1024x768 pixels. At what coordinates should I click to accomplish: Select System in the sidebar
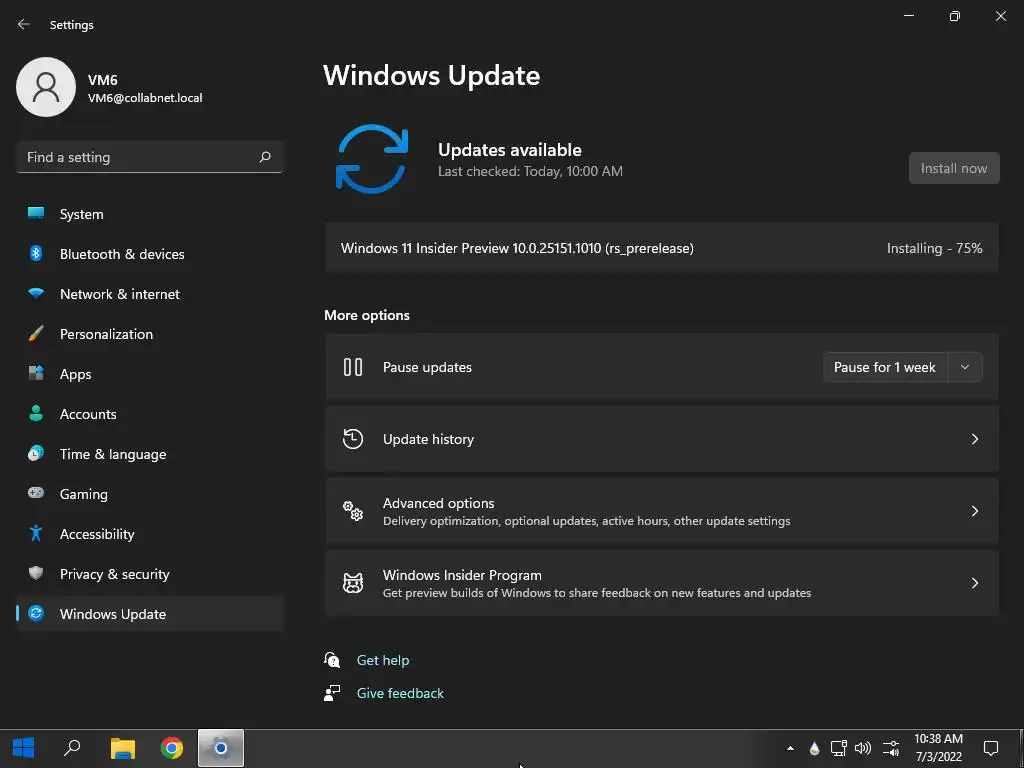pos(150,214)
